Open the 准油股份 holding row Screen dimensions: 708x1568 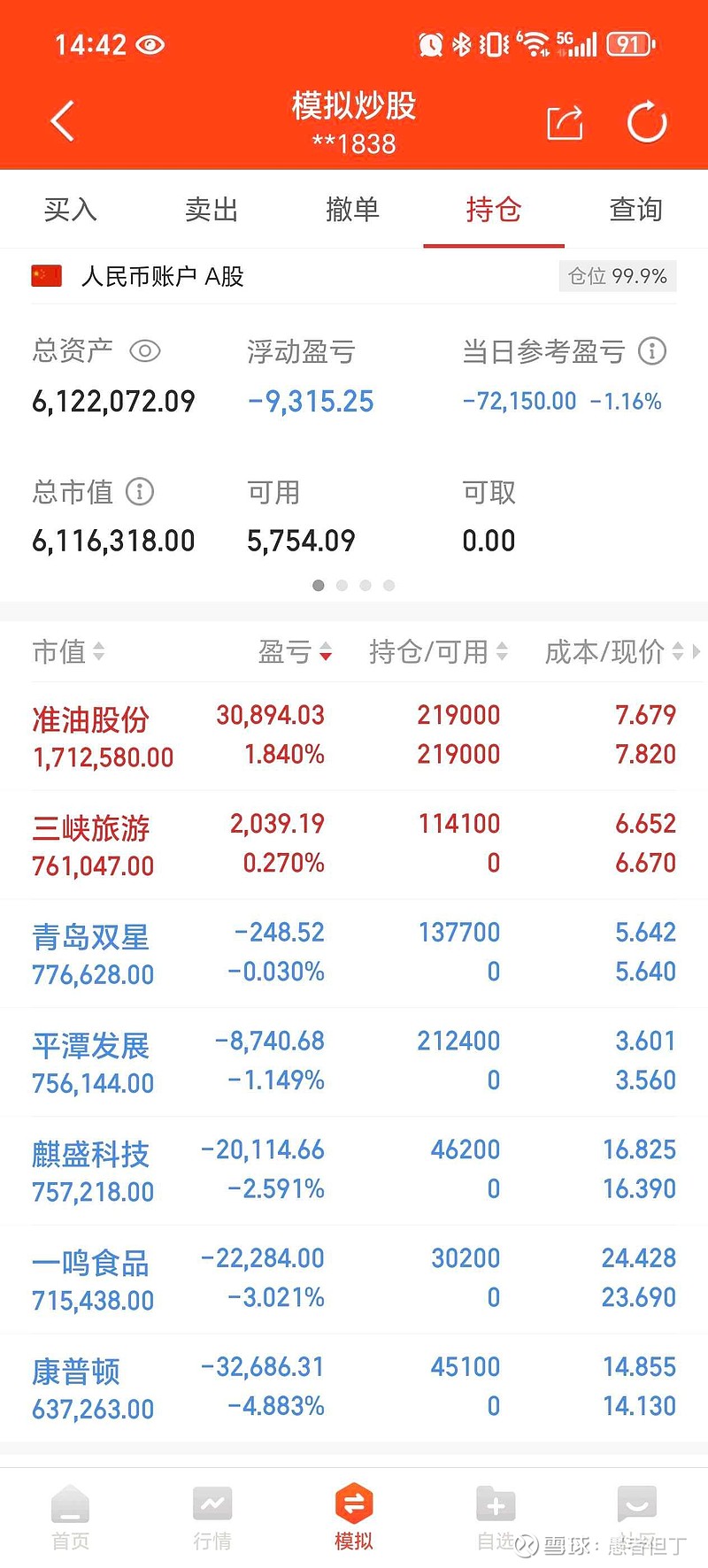point(354,736)
